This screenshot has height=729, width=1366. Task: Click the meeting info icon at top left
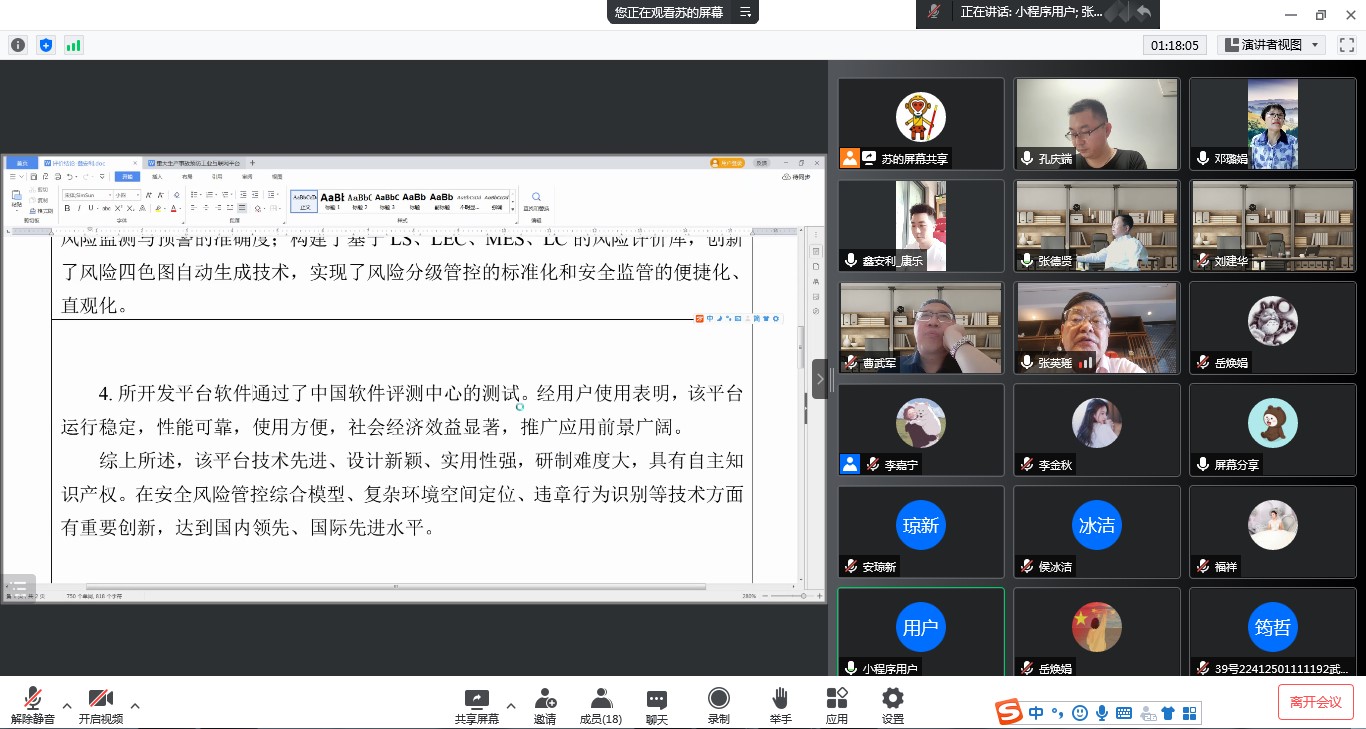pos(18,45)
